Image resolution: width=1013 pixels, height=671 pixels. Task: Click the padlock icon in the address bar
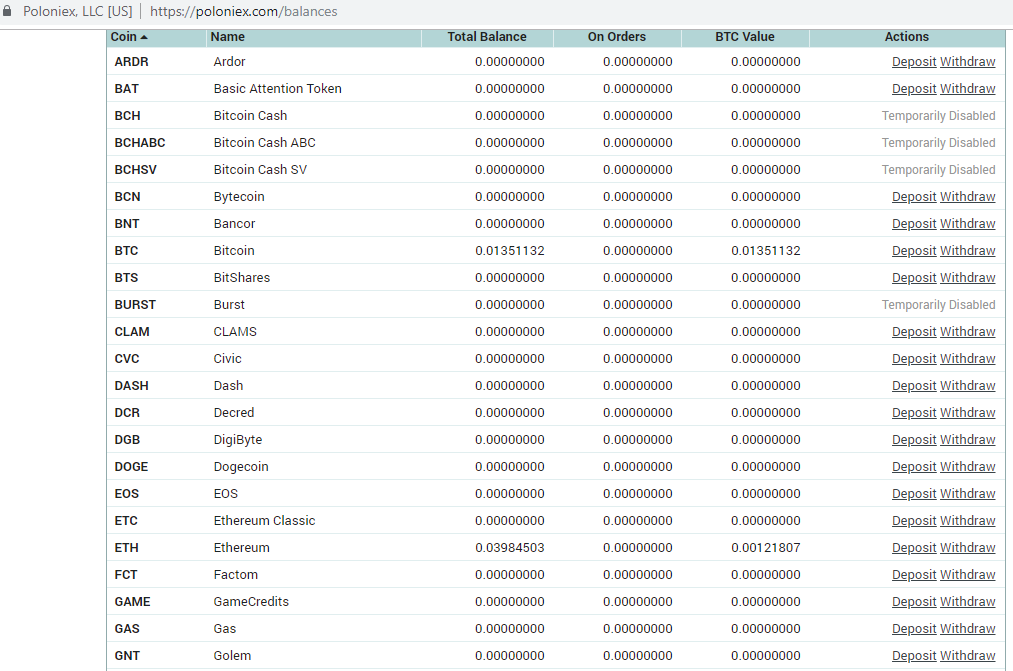(x=7, y=11)
